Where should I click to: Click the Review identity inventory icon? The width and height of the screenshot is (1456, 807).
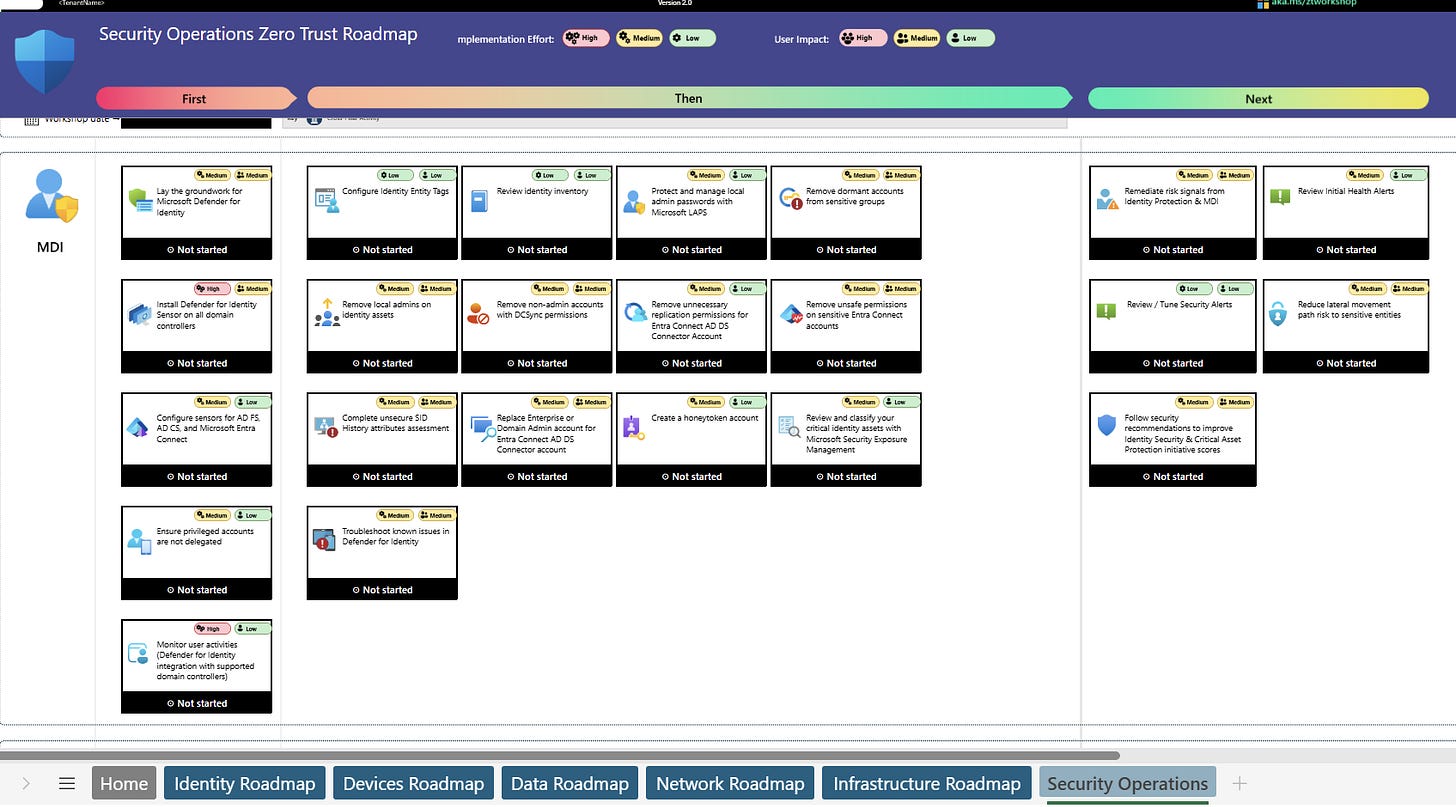click(480, 199)
